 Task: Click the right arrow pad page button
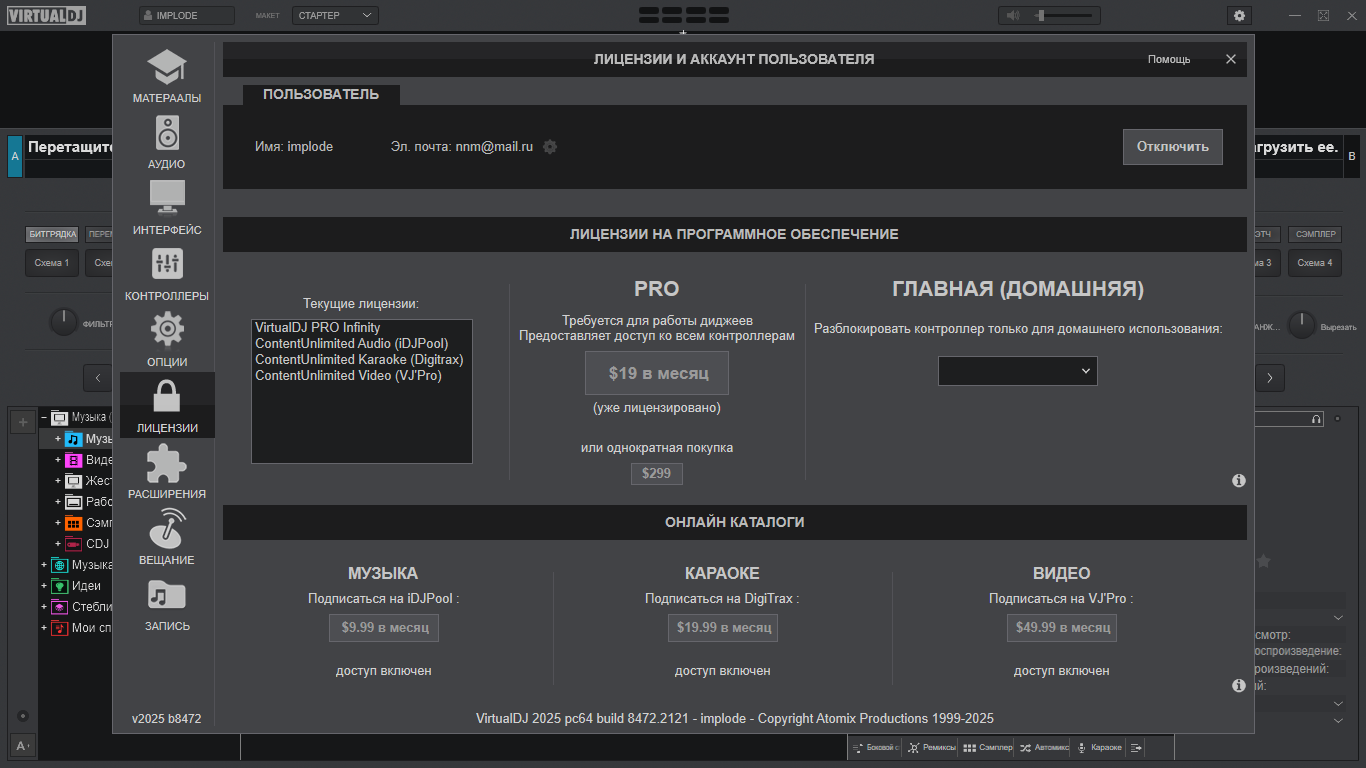tap(1270, 378)
